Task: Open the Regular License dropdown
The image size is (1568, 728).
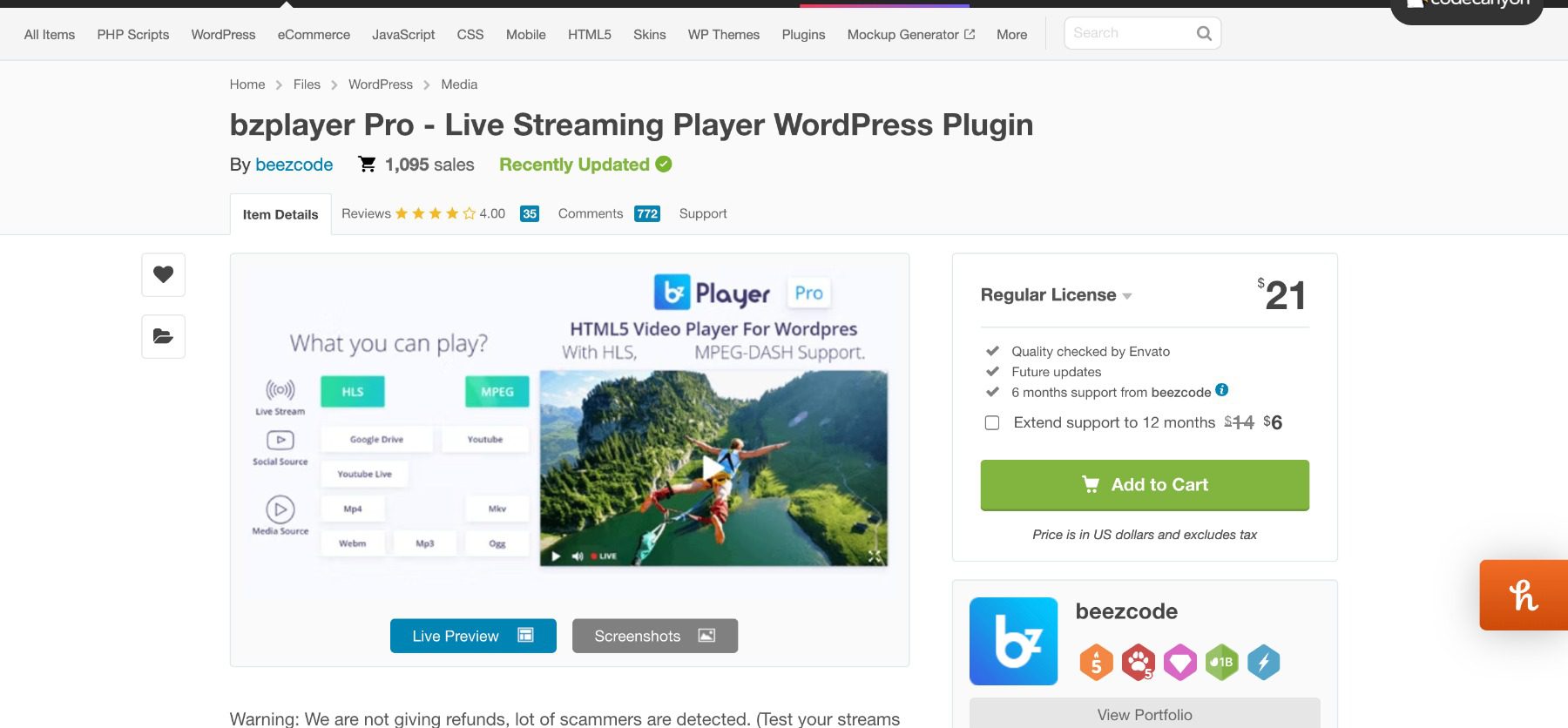Action: (1056, 295)
